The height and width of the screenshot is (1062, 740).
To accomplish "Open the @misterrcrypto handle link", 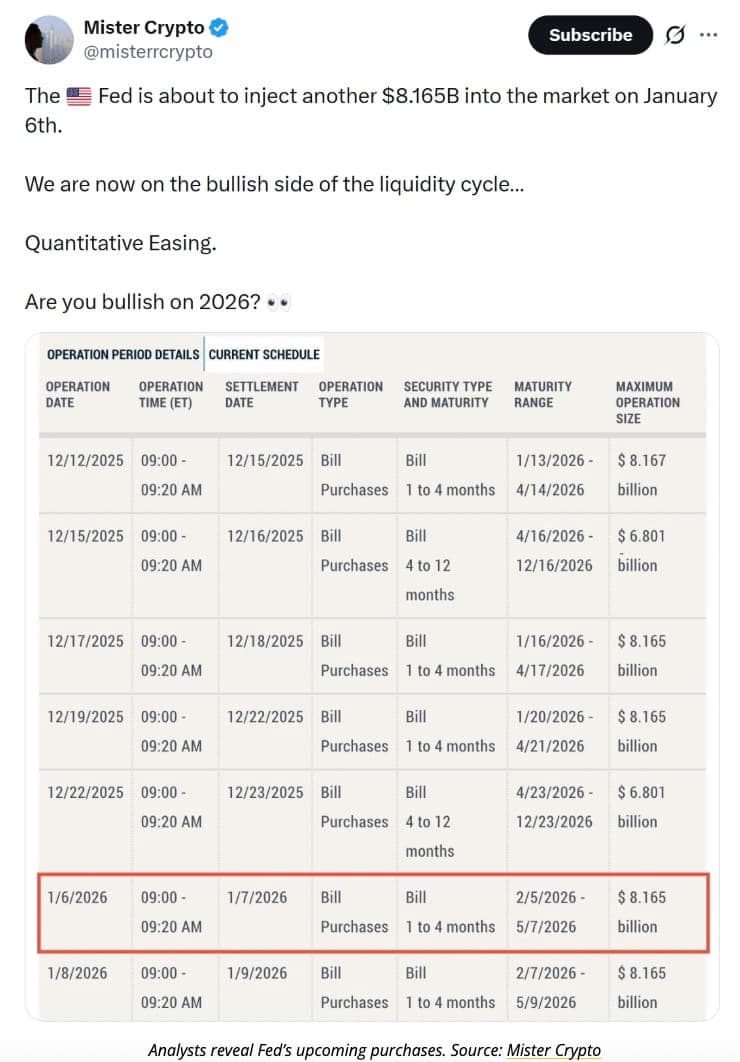I will coord(148,52).
